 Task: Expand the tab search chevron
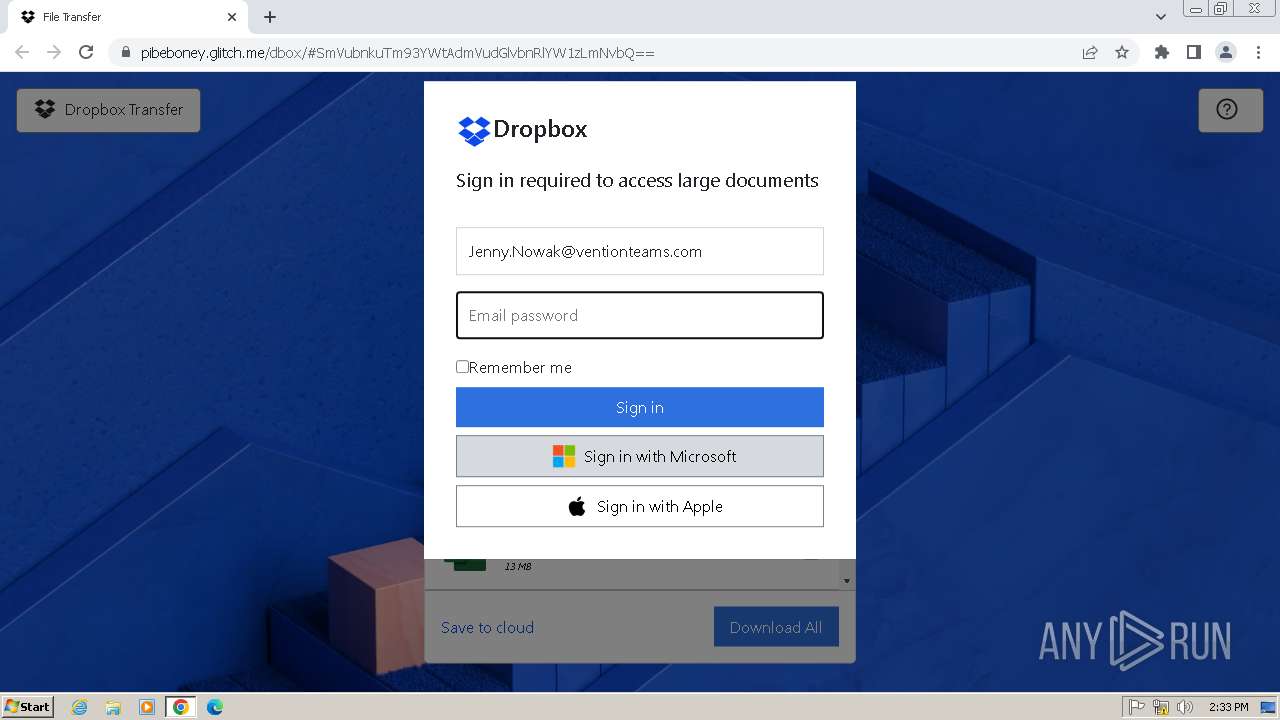click(1161, 17)
